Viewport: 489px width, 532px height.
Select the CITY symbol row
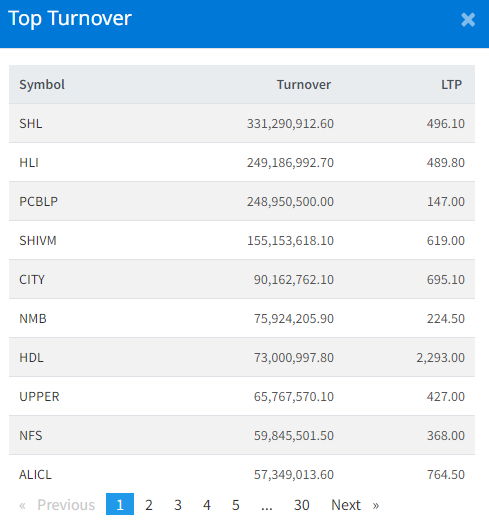click(242, 279)
